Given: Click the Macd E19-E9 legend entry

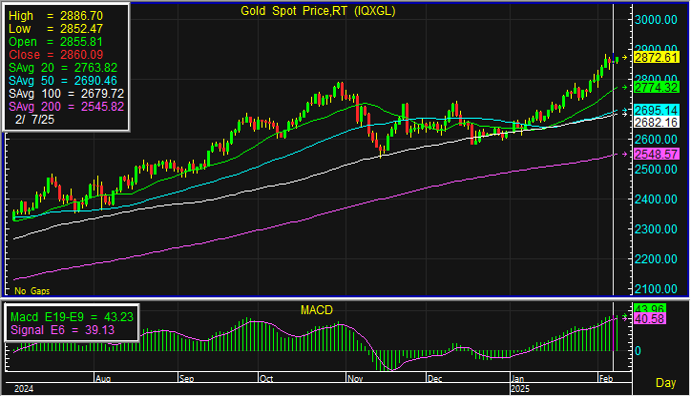Looking at the screenshot, I should tap(71, 317).
